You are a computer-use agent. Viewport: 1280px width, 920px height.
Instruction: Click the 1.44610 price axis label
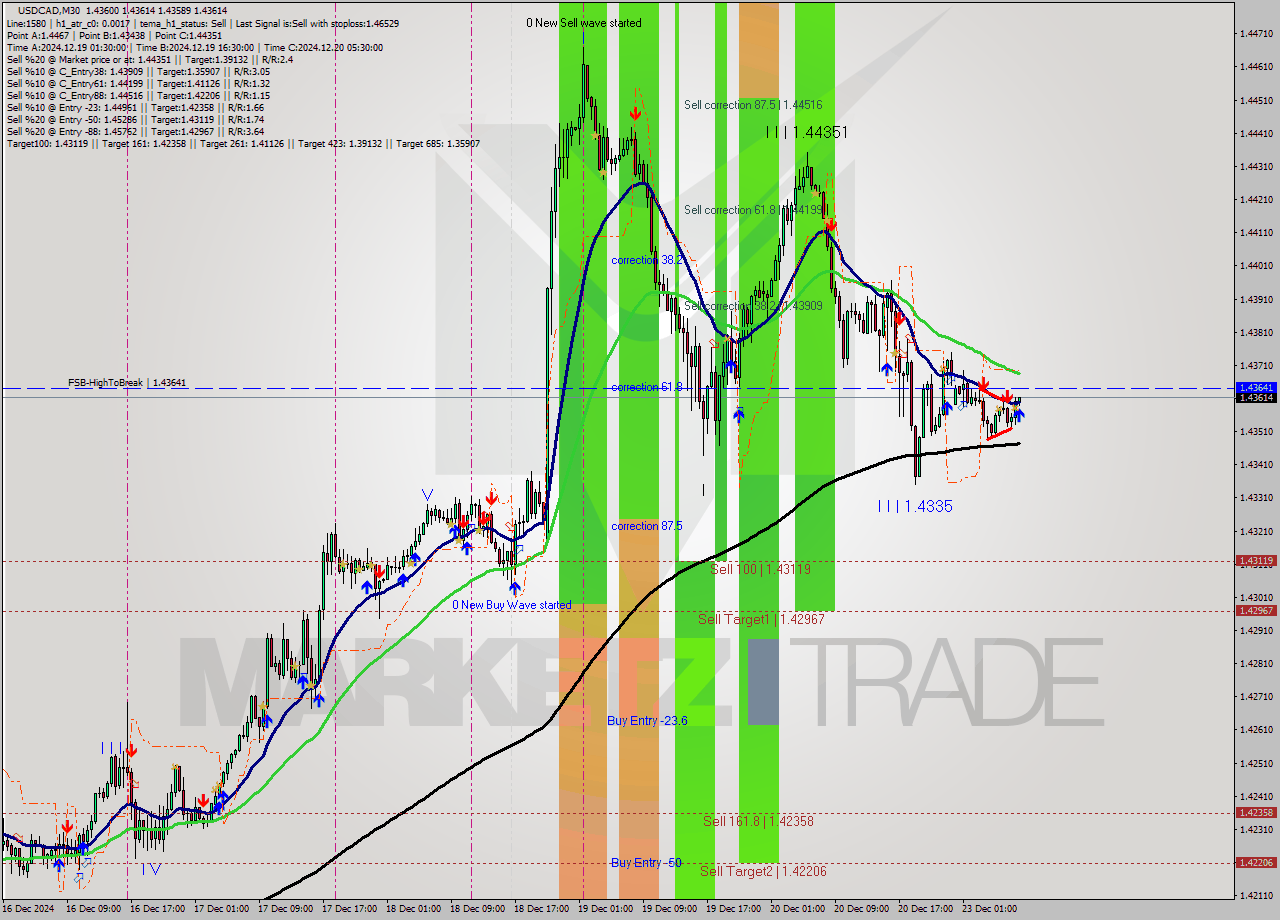pyautogui.click(x=1256, y=67)
